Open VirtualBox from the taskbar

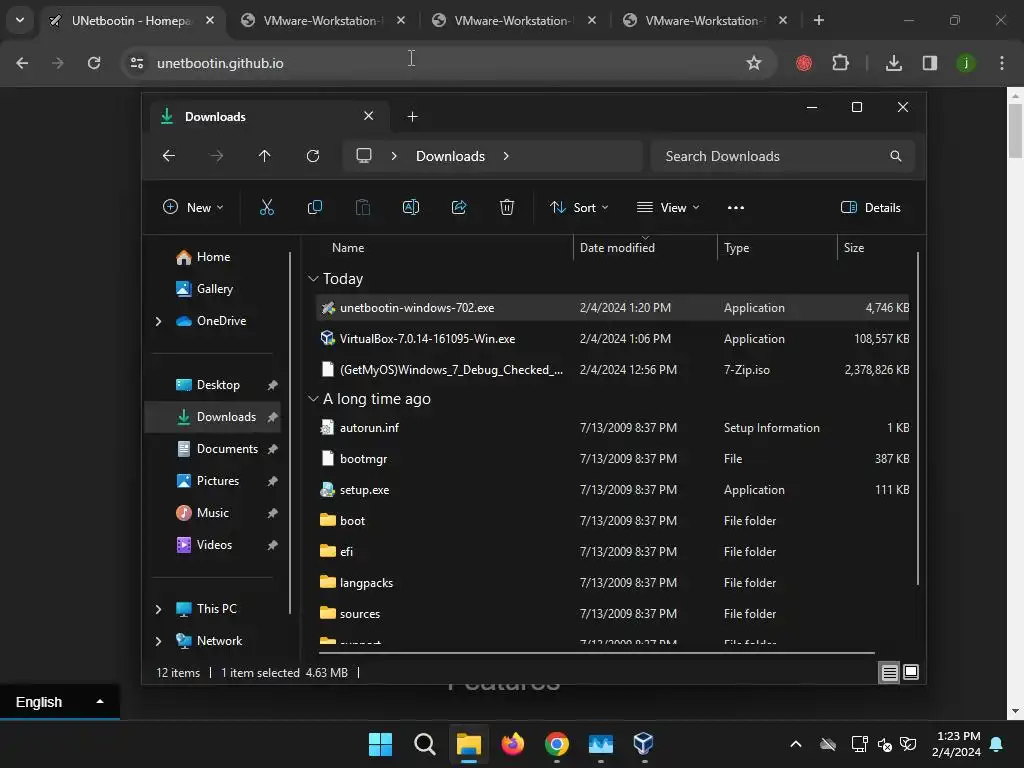(x=643, y=744)
